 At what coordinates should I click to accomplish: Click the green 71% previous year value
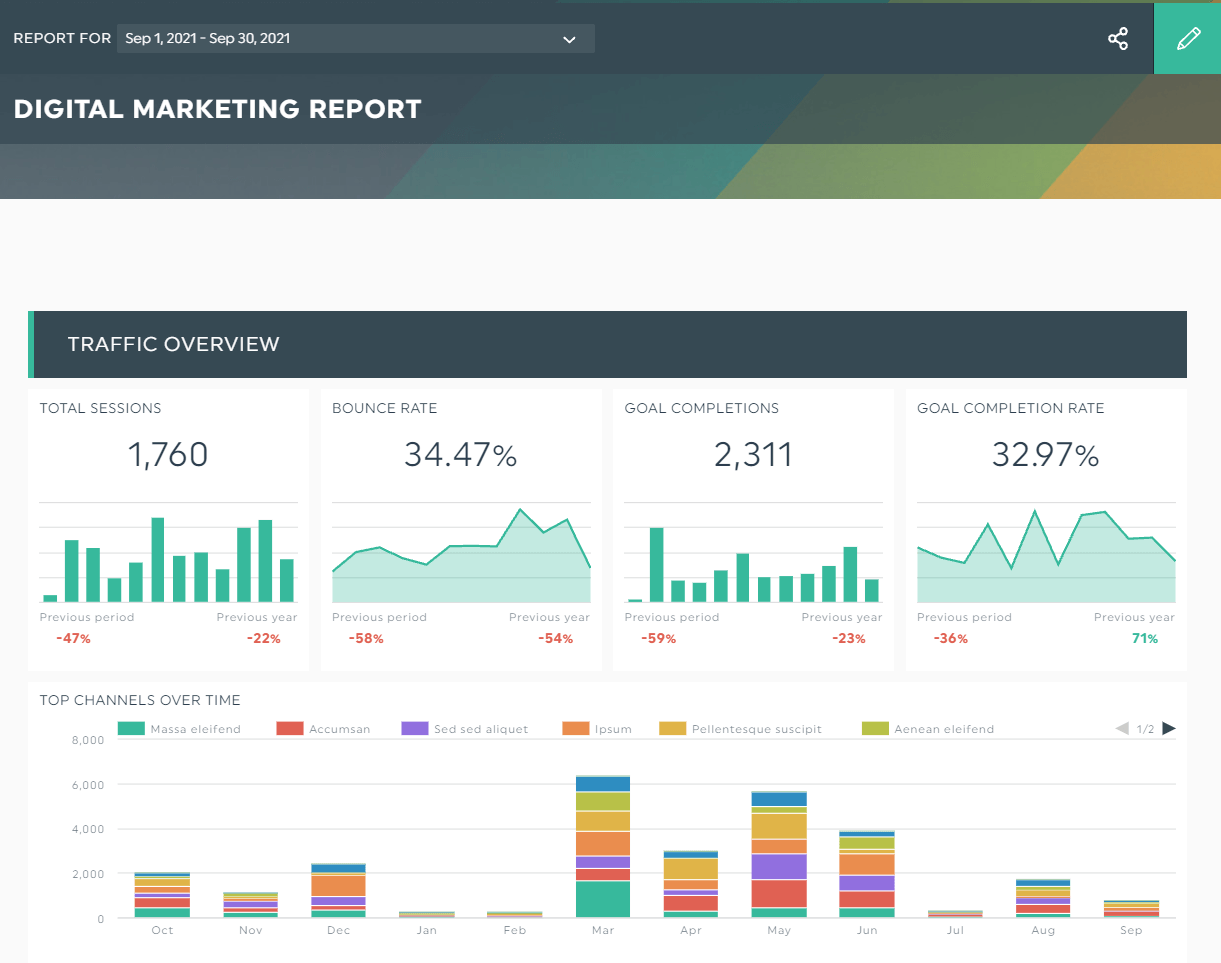(1145, 638)
